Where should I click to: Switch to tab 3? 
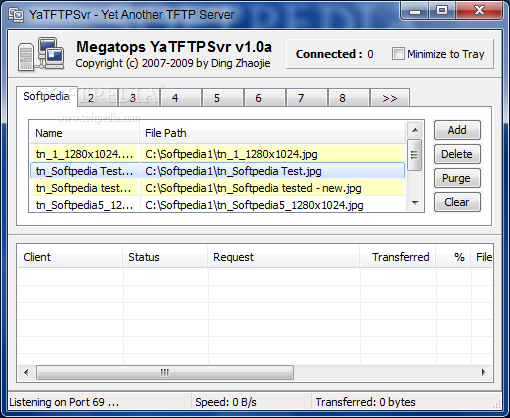138,98
